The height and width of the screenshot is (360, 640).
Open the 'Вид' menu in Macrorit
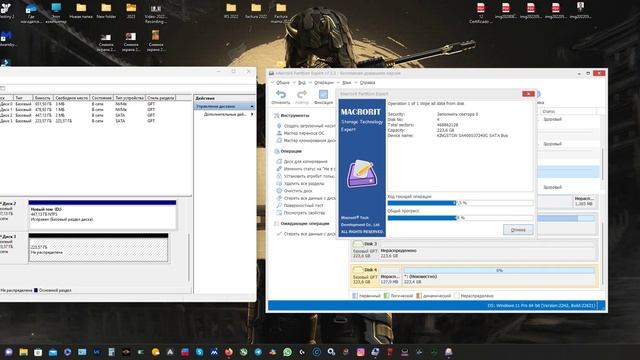click(x=302, y=82)
